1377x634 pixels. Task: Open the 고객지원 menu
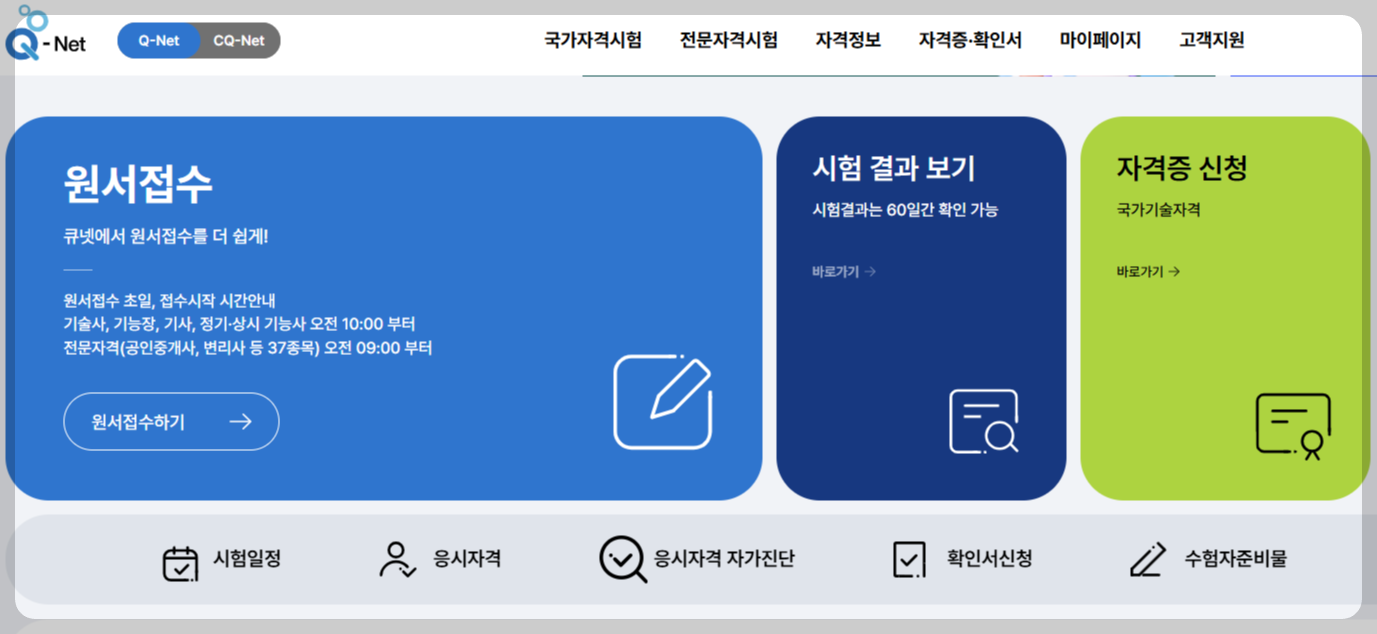[1210, 38]
